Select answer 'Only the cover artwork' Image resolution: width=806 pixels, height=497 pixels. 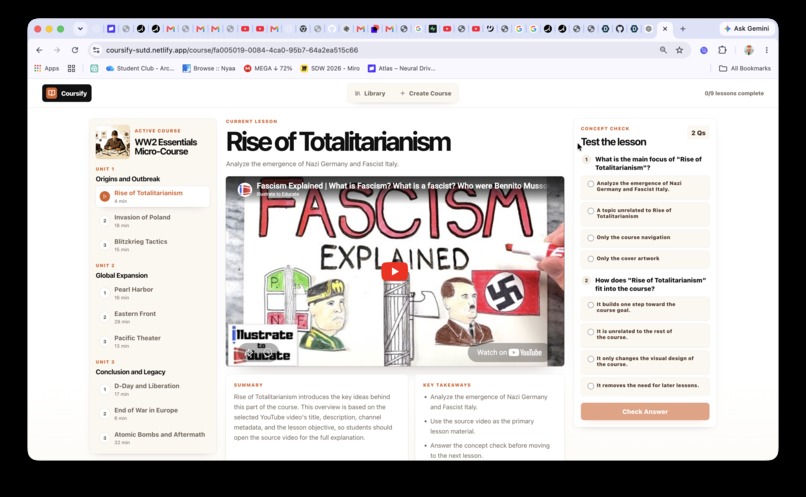coord(645,259)
